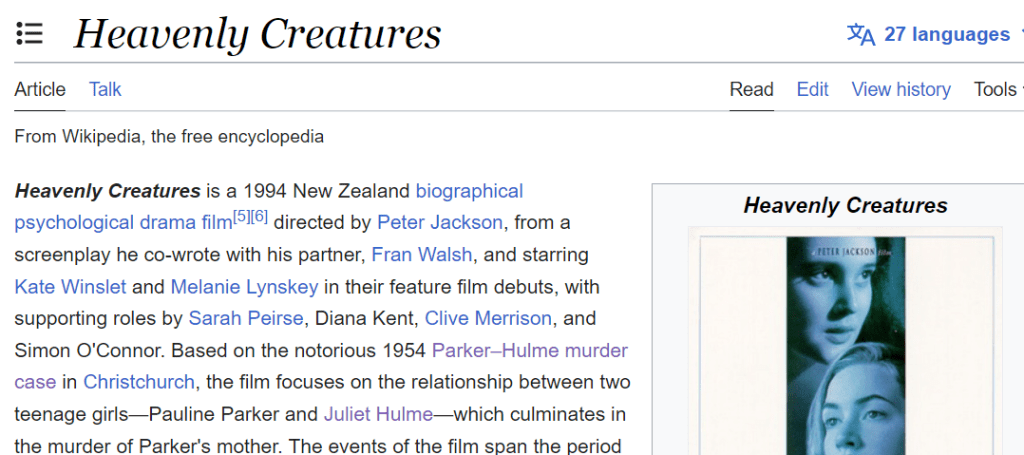This screenshot has width=1024, height=455.
Task: Jump to citation footnote 5
Action: click(x=241, y=216)
